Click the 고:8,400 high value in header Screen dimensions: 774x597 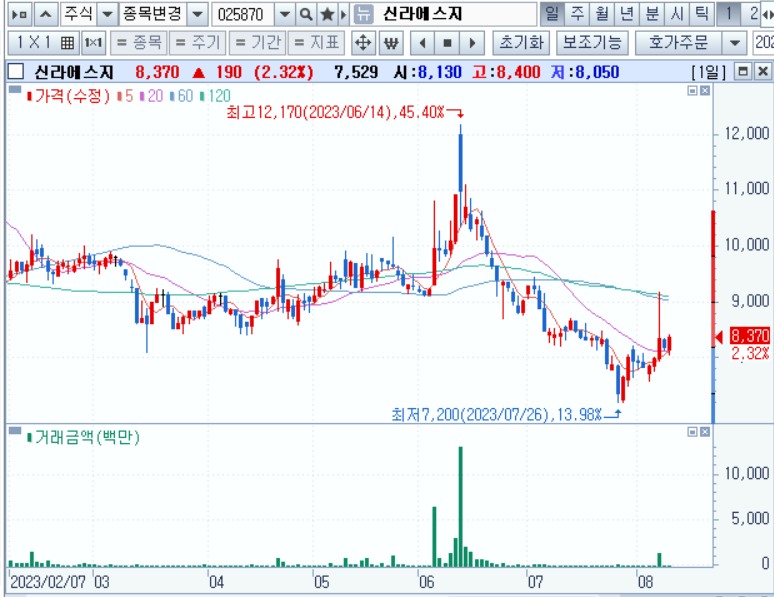(x=506, y=73)
